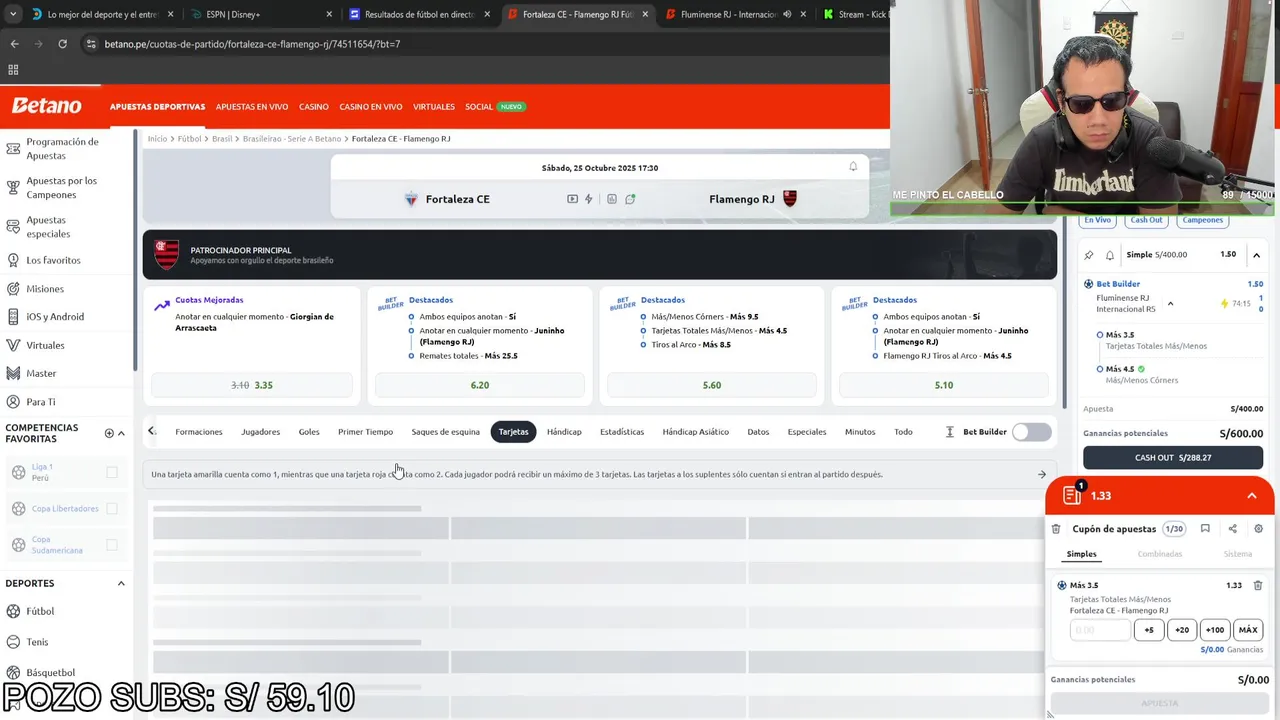
Task: Click the site info icon in address bar
Action: (91, 44)
